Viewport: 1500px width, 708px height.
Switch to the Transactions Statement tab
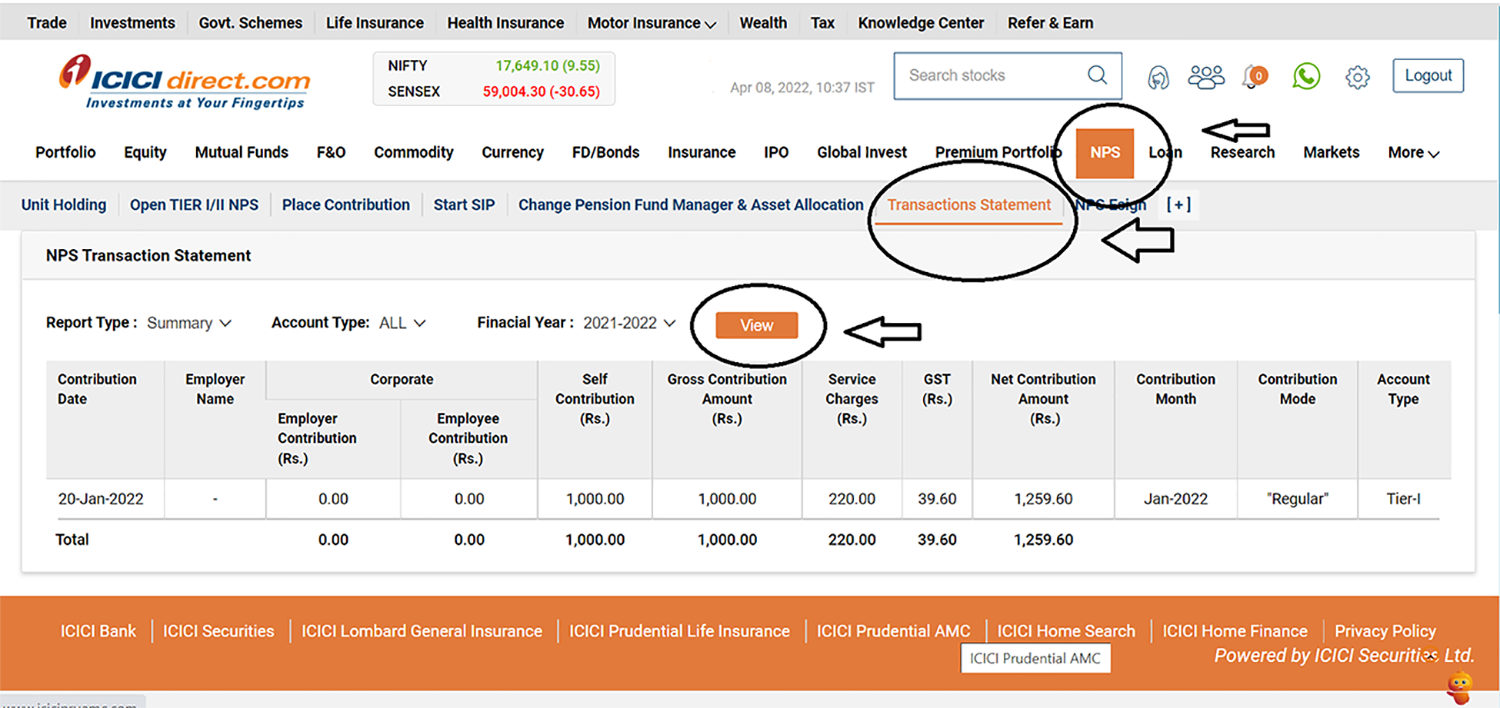coord(967,204)
